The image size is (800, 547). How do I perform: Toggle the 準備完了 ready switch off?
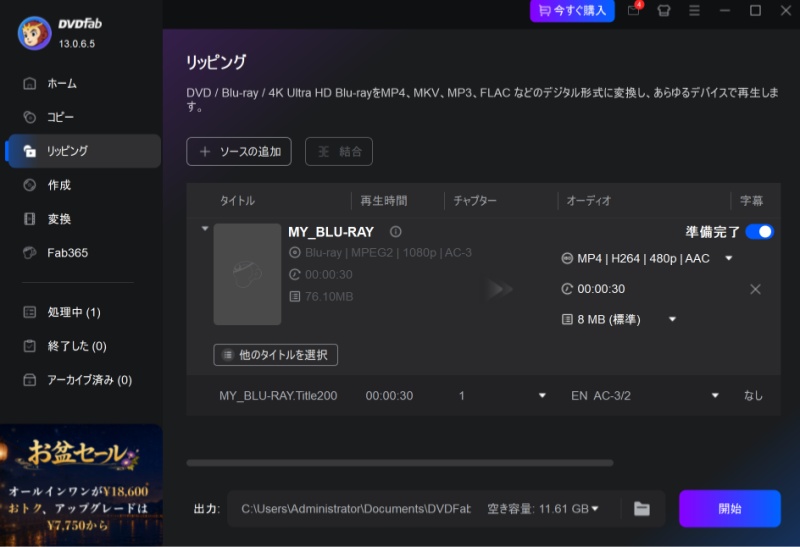pyautogui.click(x=759, y=232)
